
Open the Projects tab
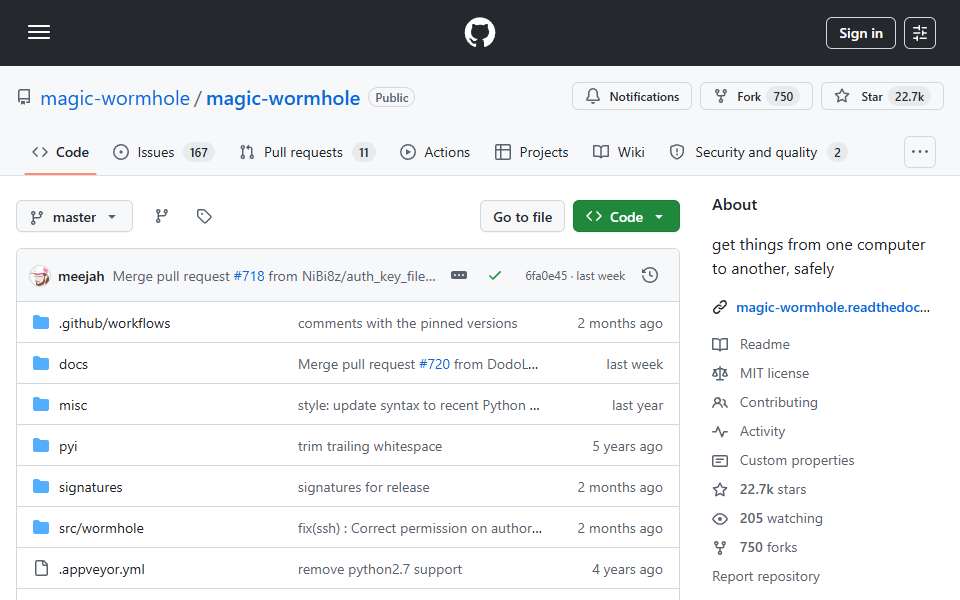531,152
